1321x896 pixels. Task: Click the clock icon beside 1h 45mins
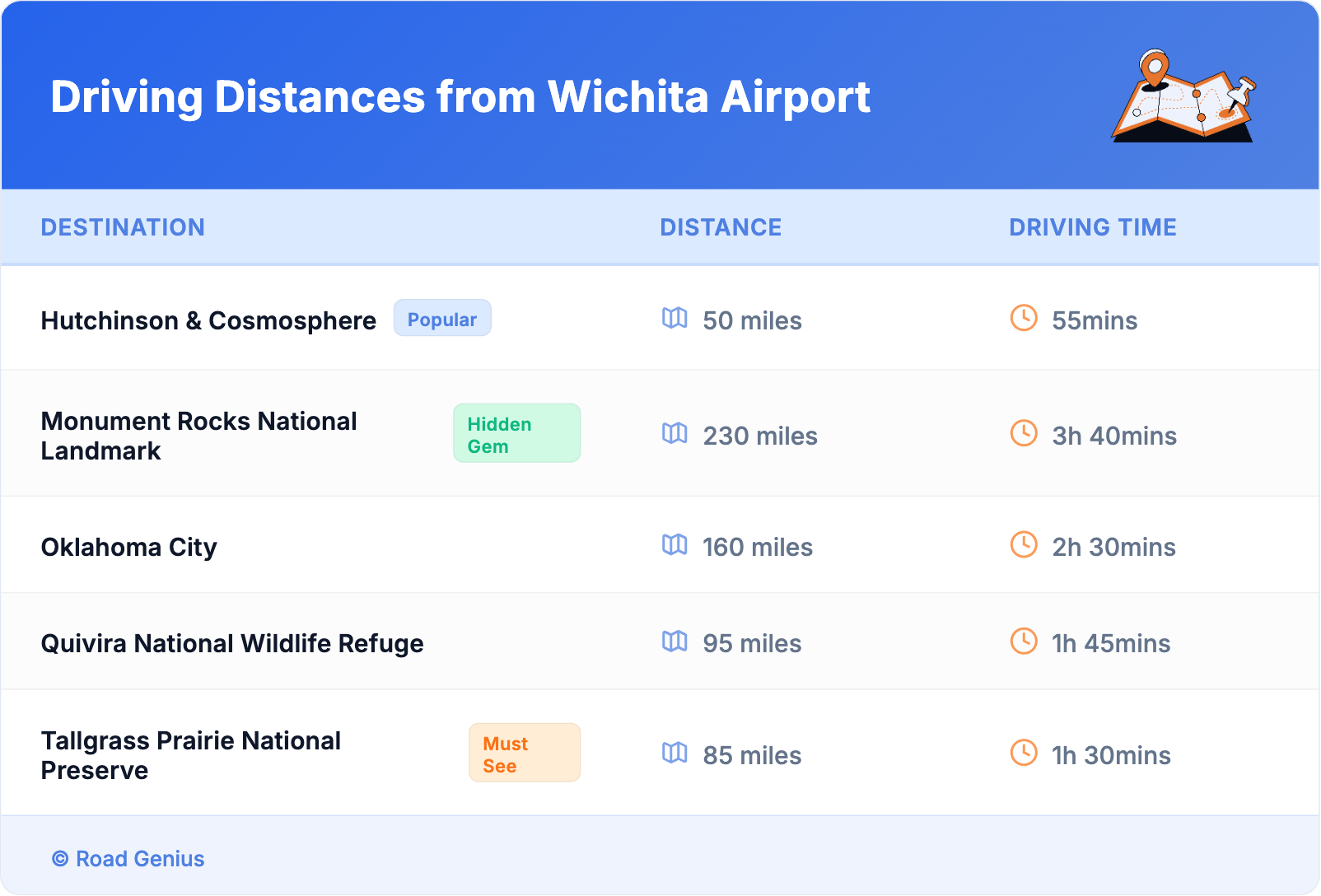[1024, 641]
